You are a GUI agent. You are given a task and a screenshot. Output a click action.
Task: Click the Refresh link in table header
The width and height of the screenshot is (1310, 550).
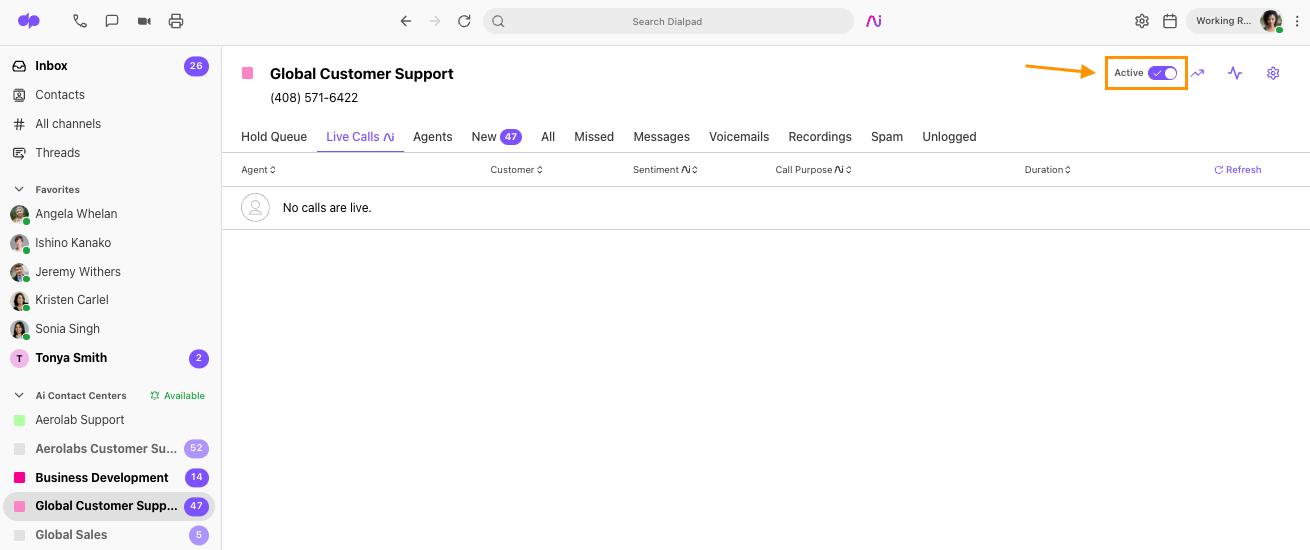(1238, 170)
